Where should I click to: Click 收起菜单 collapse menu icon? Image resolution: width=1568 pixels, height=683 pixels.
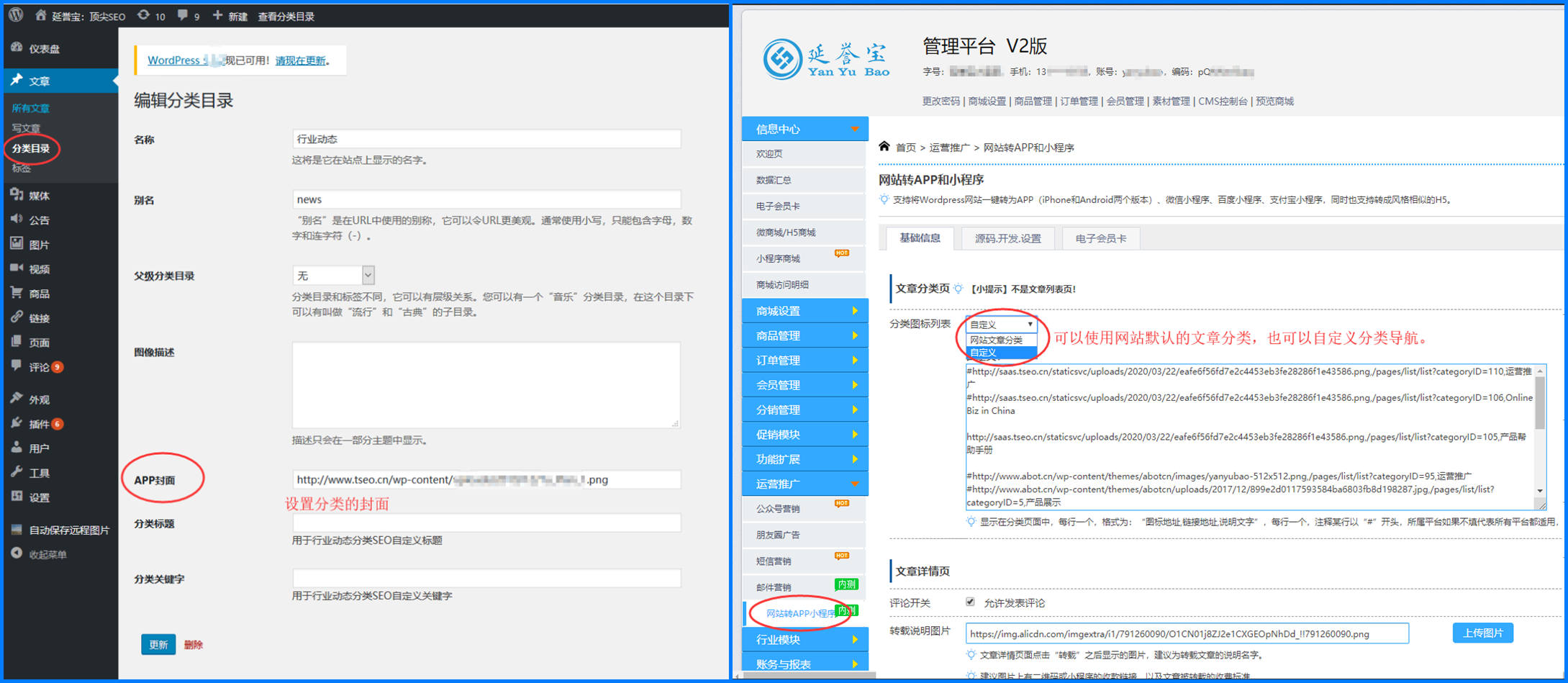pos(17,553)
